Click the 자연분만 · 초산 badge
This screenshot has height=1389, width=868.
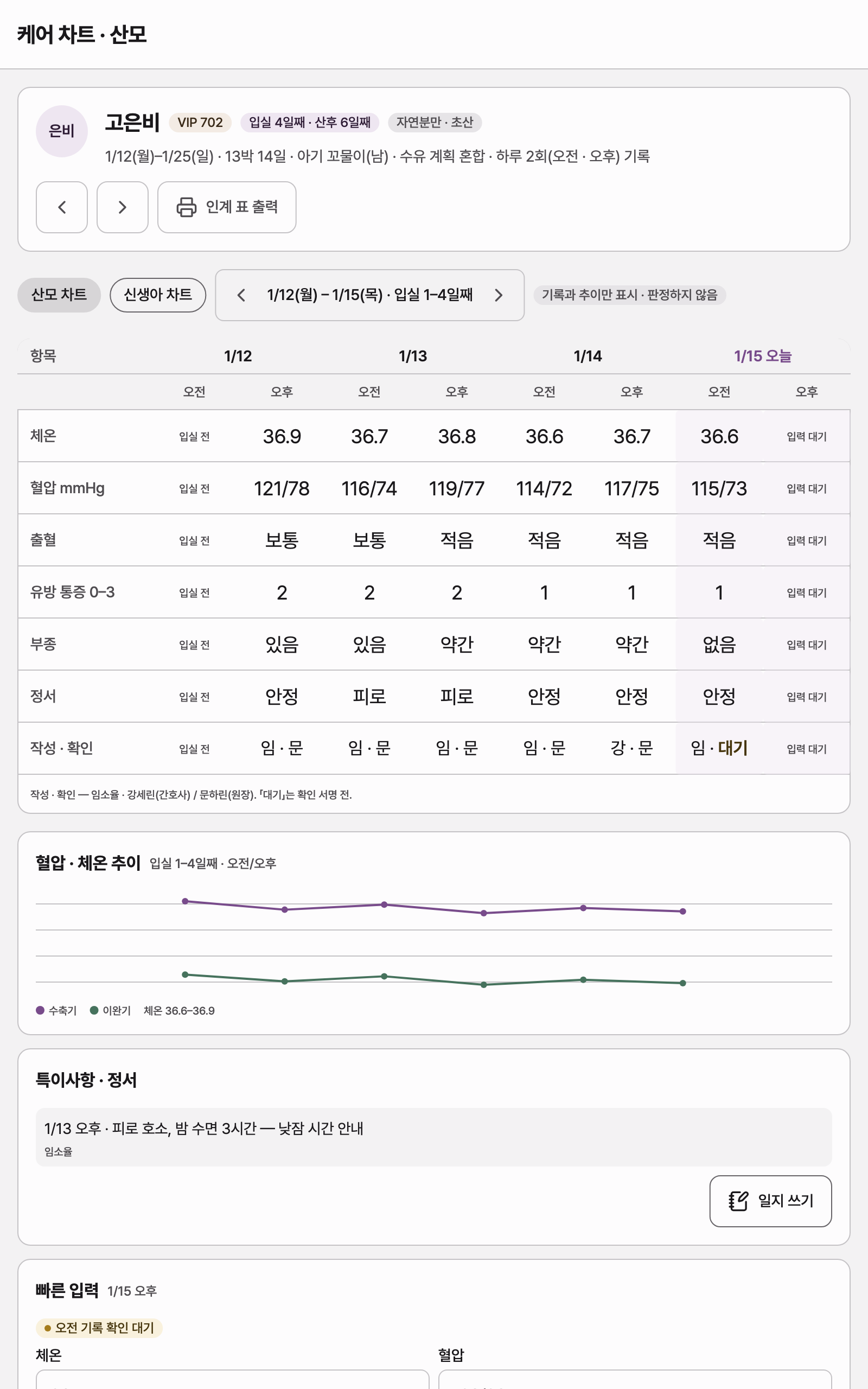click(x=435, y=122)
